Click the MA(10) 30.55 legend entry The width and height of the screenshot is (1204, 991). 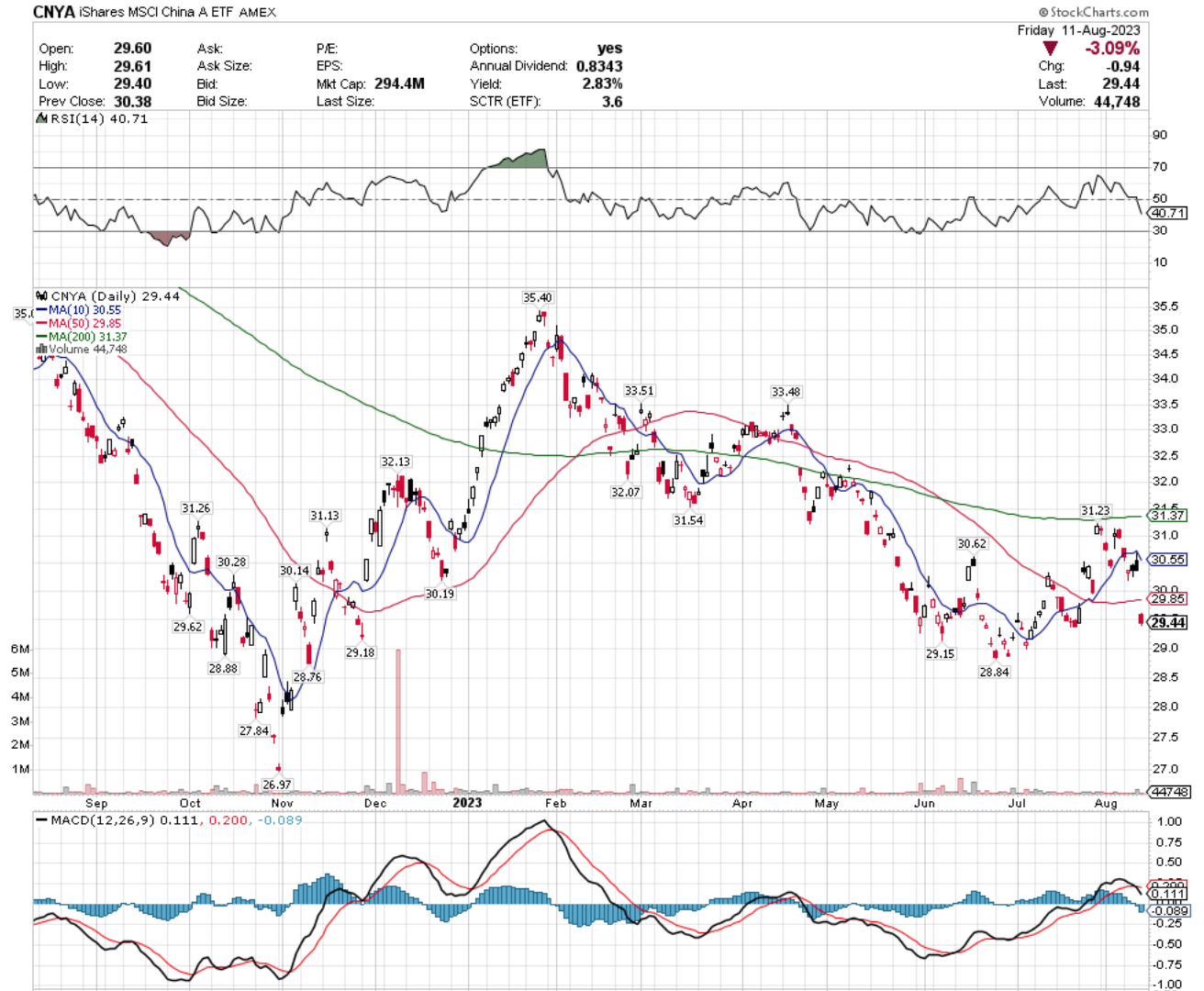point(79,310)
